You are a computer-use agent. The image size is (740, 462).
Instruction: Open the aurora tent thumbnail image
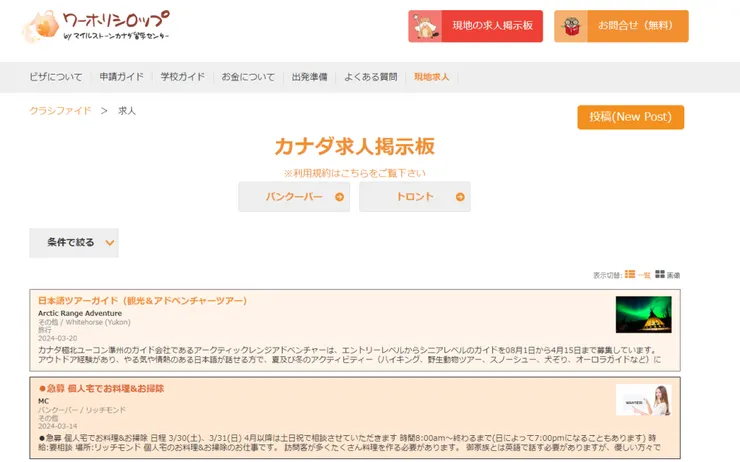[644, 315]
